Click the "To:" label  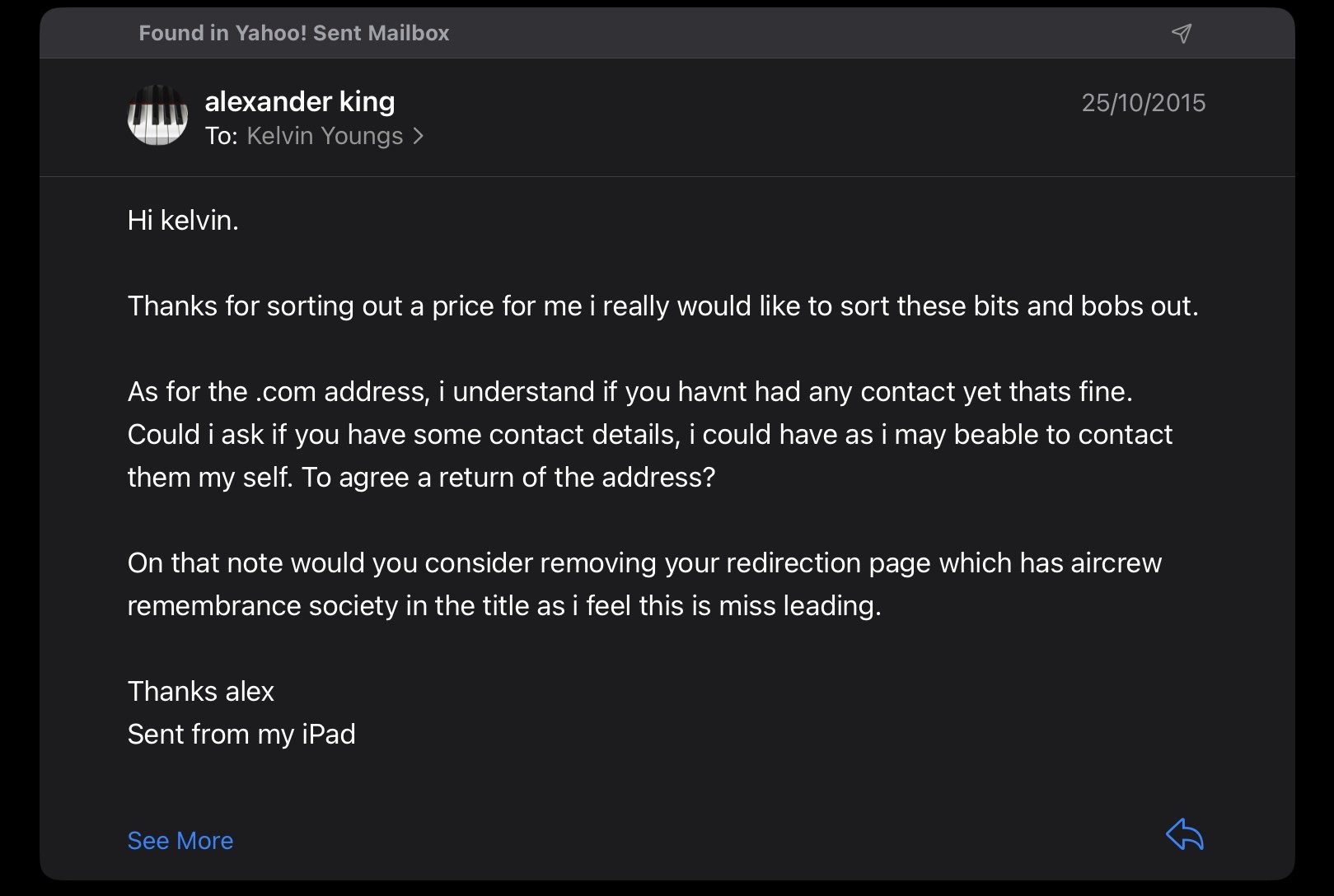(x=221, y=136)
